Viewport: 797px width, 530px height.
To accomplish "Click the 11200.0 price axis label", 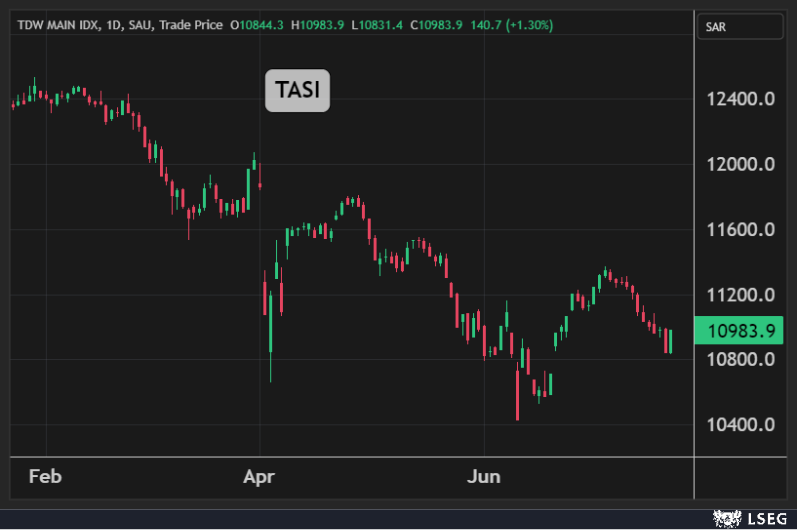I will [741, 295].
